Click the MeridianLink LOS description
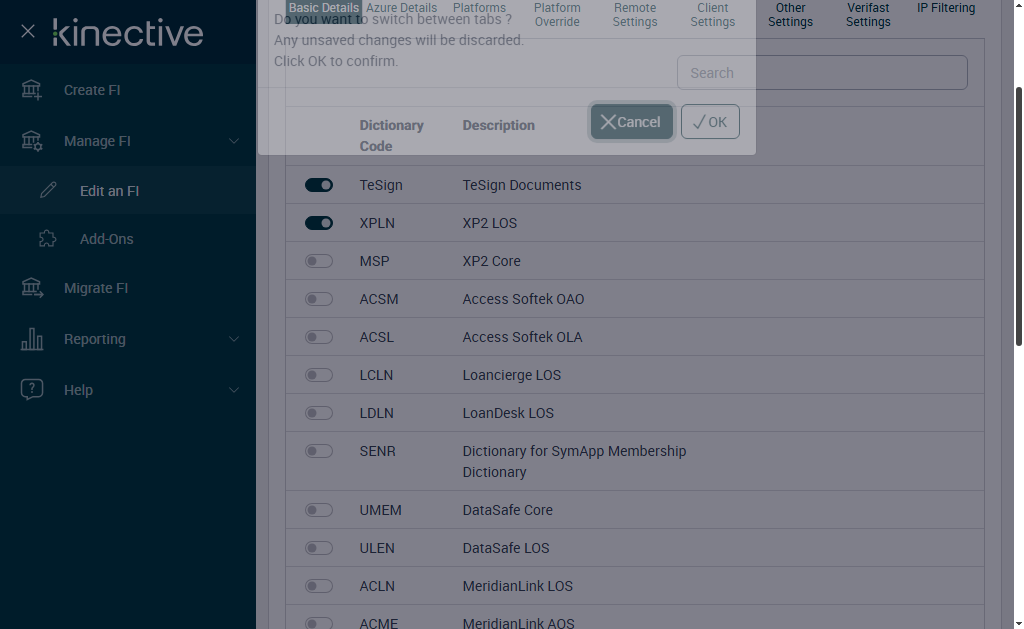Screen dimensions: 1024x629 (x=517, y=586)
